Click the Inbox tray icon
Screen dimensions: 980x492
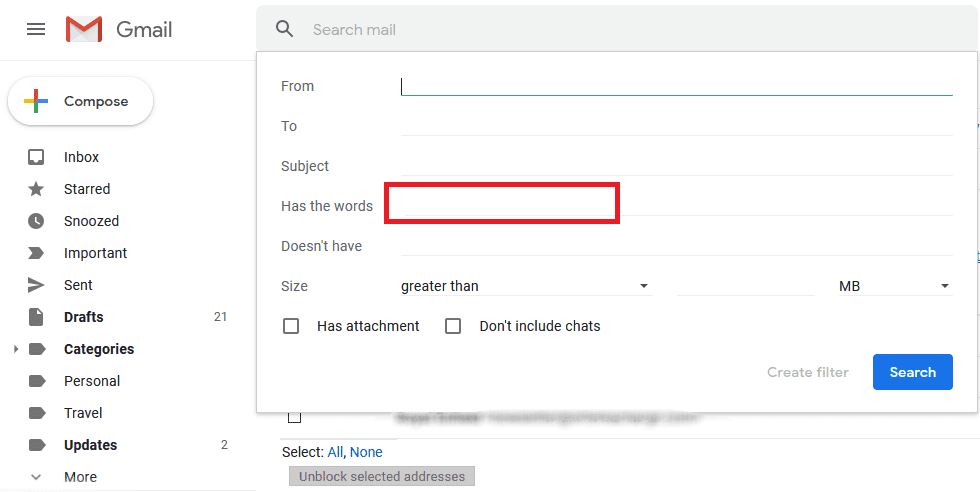coord(36,157)
